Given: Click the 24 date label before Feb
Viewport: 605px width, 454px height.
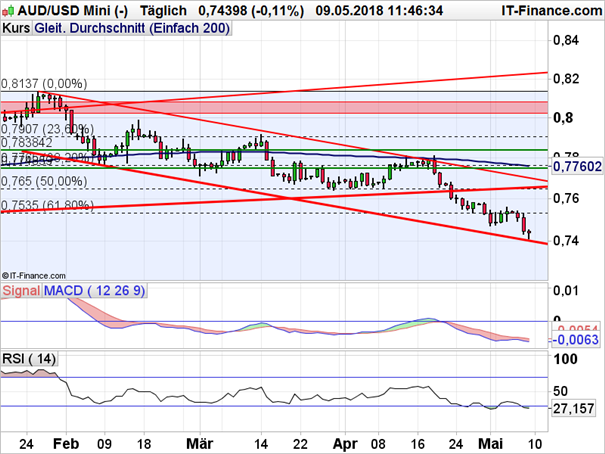Looking at the screenshot, I should tap(26, 444).
